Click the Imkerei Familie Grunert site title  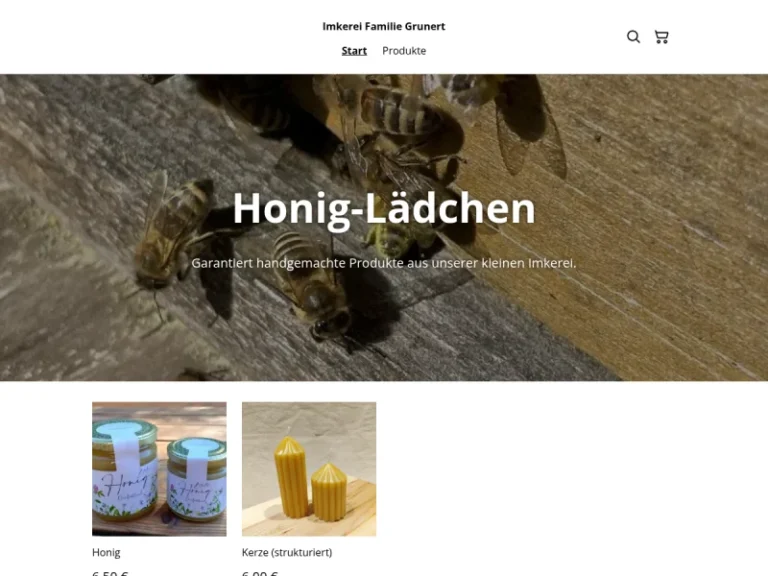[x=384, y=26]
